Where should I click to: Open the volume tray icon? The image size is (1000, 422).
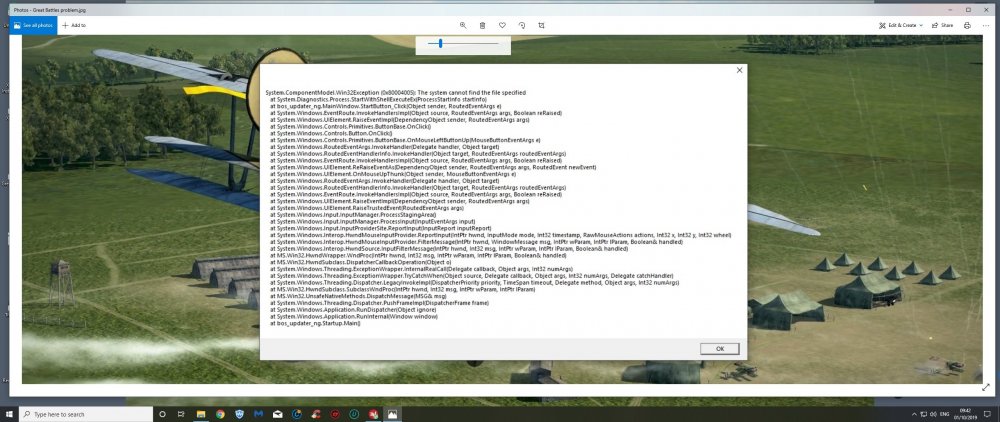coord(934,414)
